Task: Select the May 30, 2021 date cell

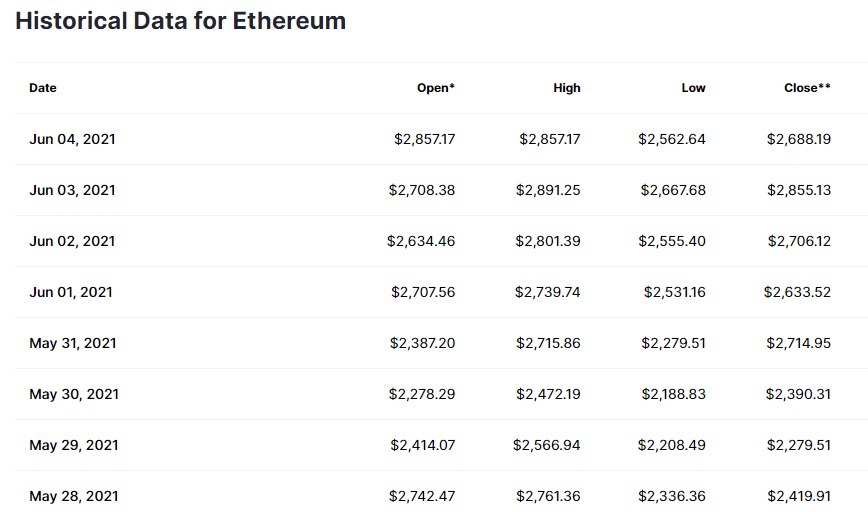Action: (74, 394)
